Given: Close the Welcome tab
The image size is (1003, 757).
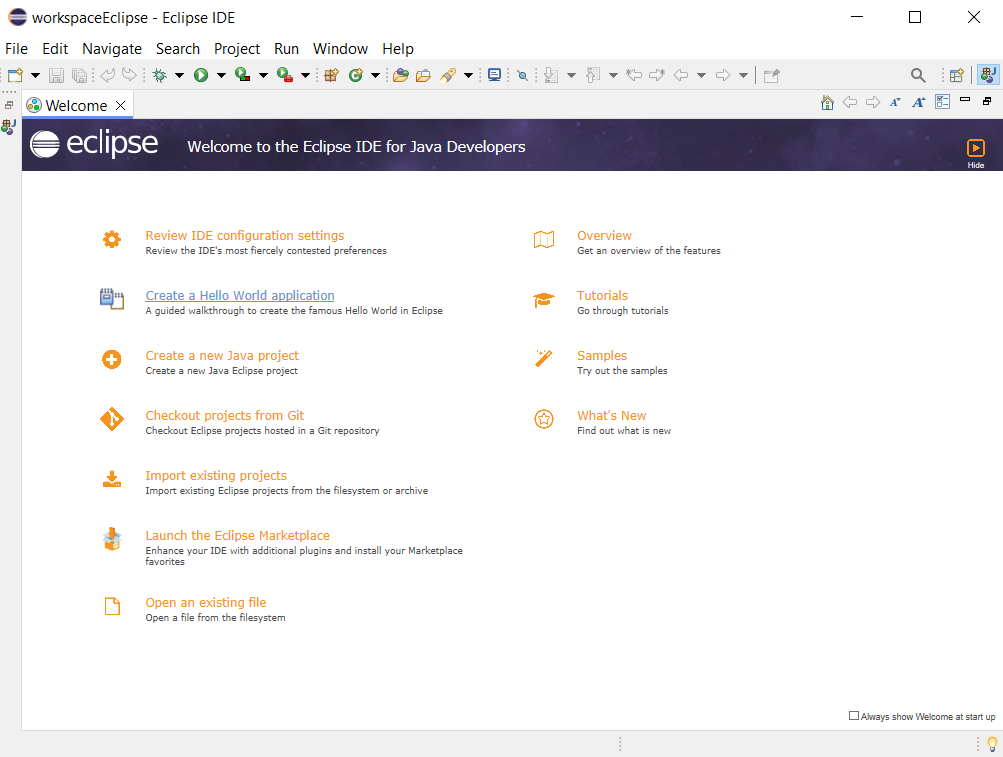Looking at the screenshot, I should [x=120, y=105].
